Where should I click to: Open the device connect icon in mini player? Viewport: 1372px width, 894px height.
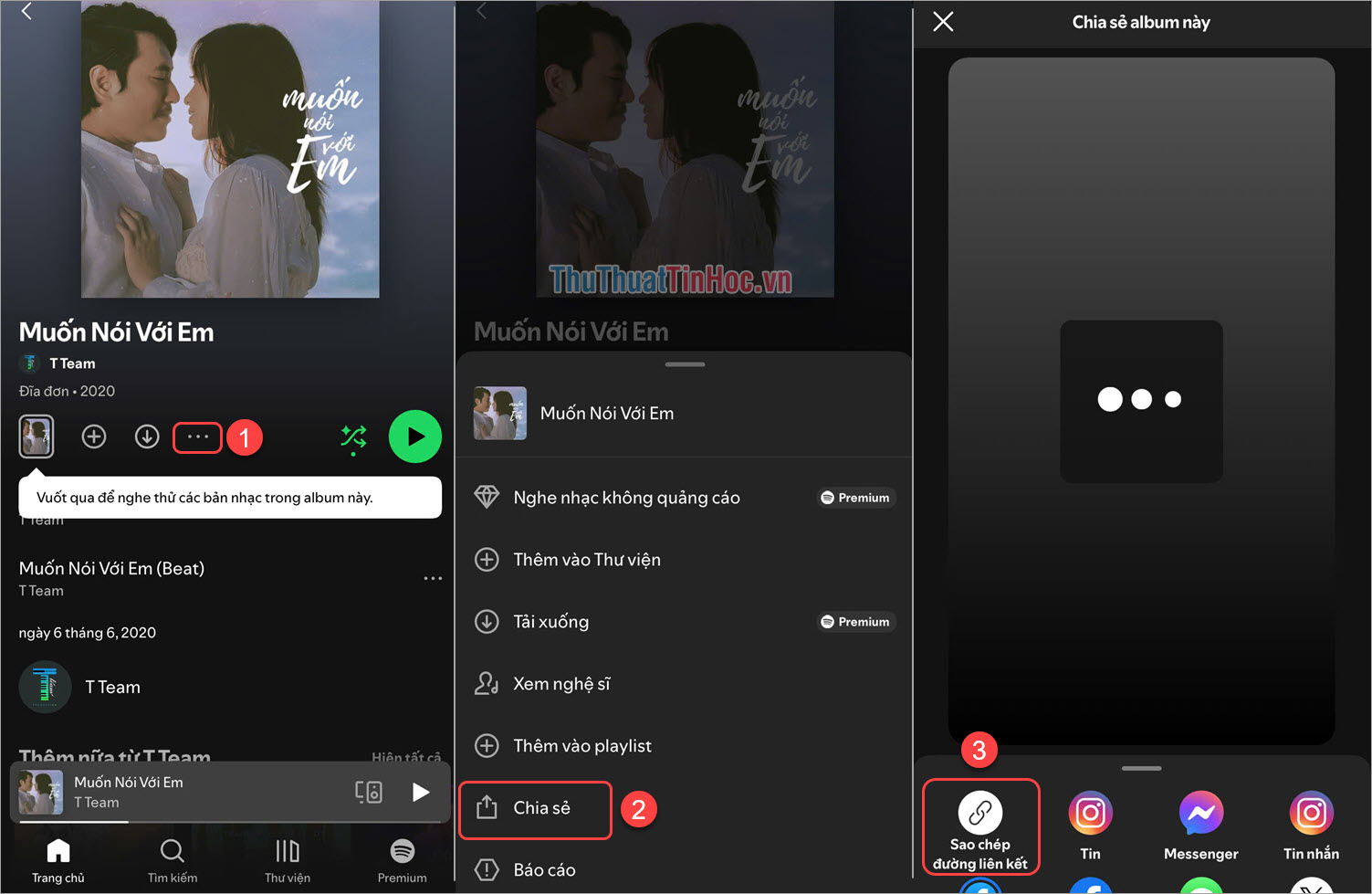[369, 792]
